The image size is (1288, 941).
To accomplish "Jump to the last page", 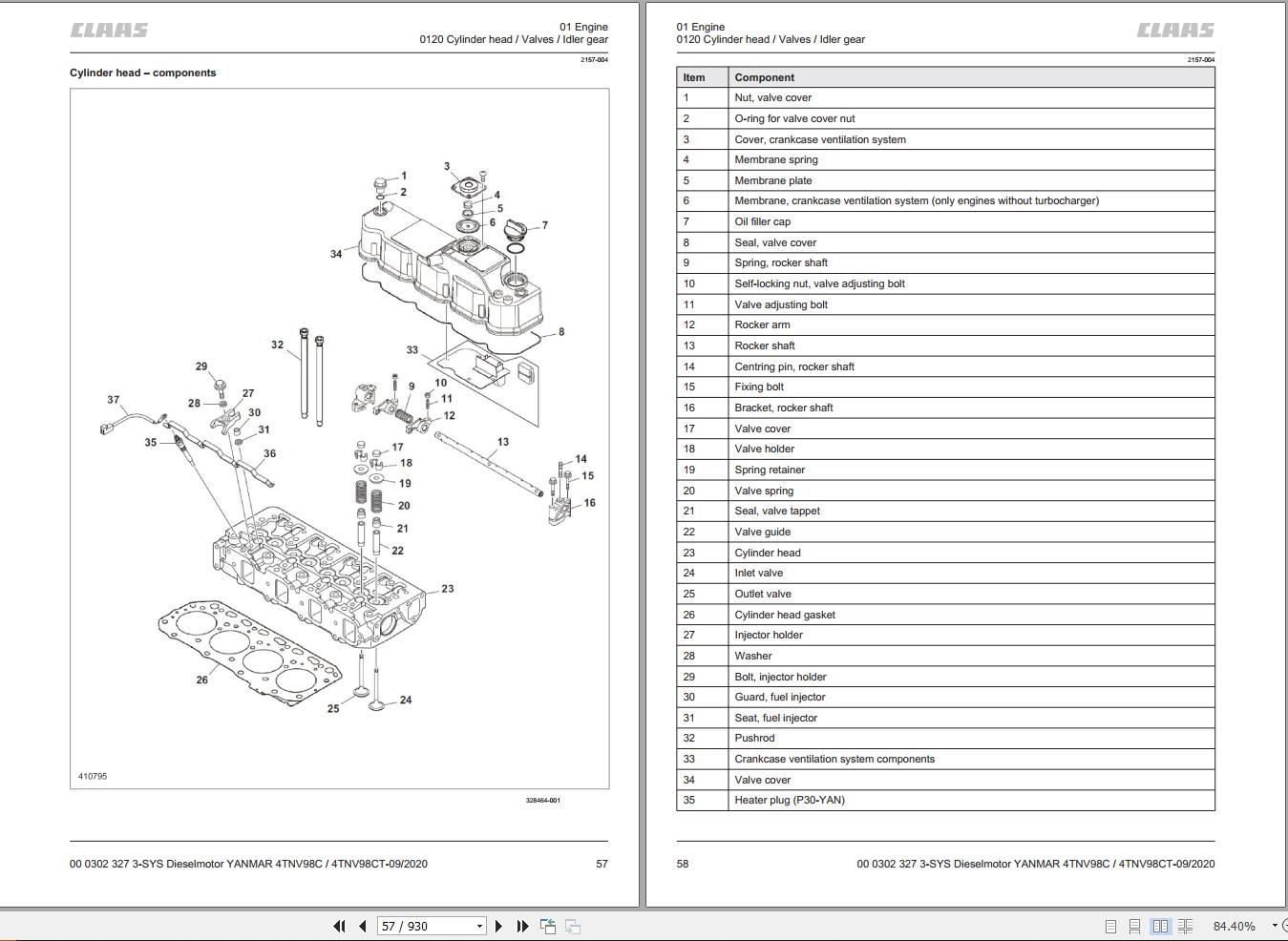I will pyautogui.click(x=522, y=926).
